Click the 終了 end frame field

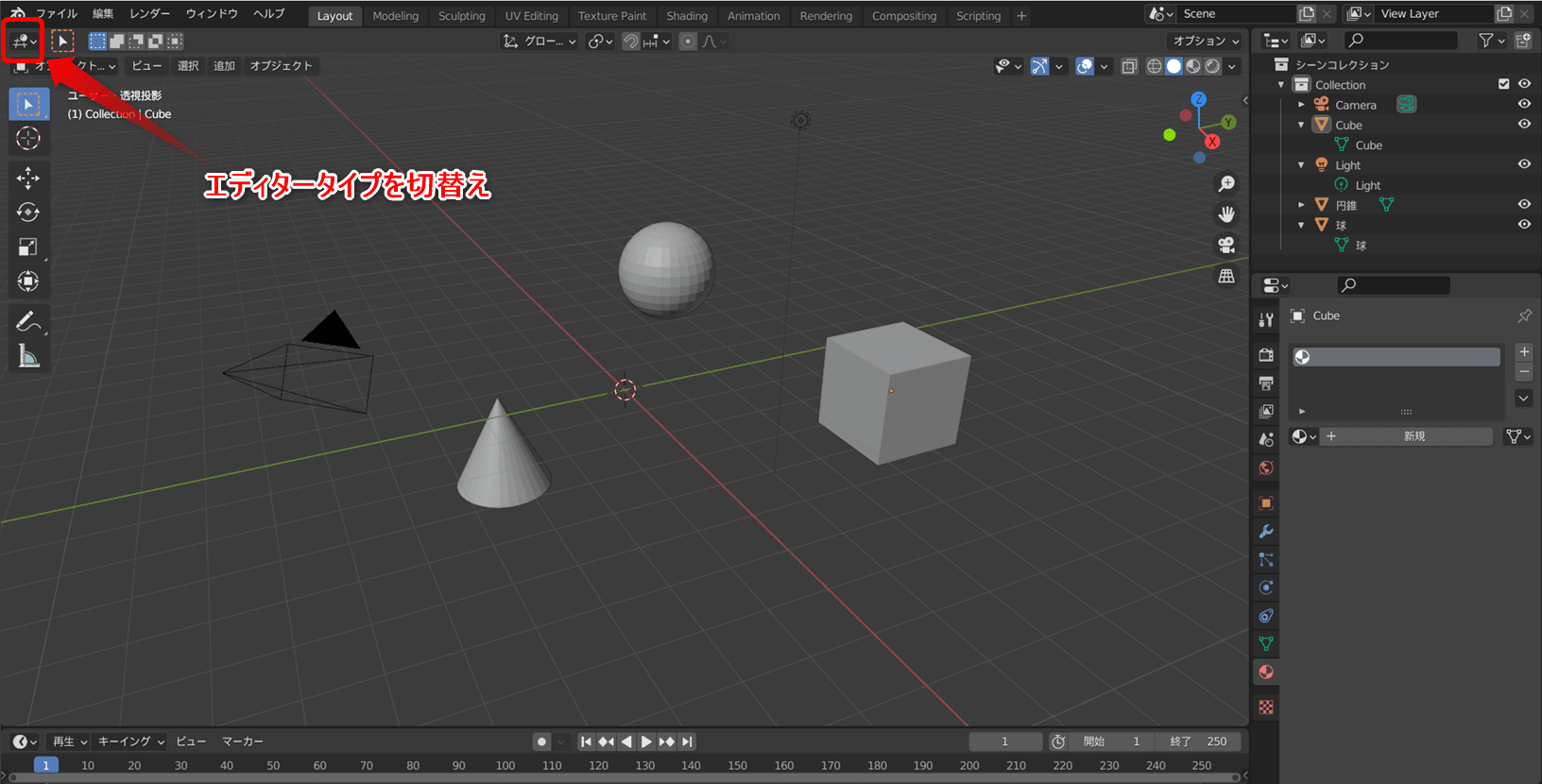(x=1197, y=741)
